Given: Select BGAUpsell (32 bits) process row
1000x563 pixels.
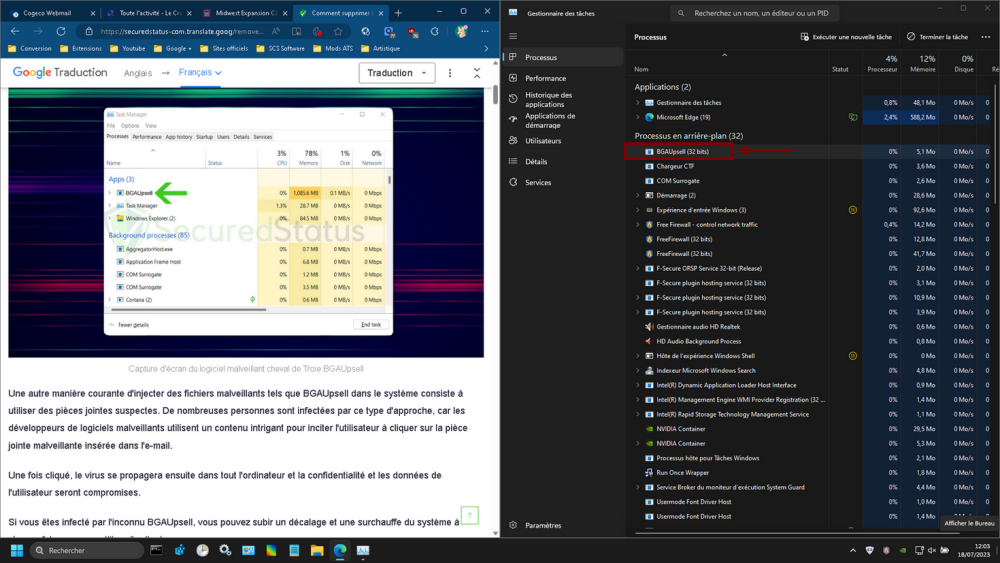Looking at the screenshot, I should coord(809,152).
